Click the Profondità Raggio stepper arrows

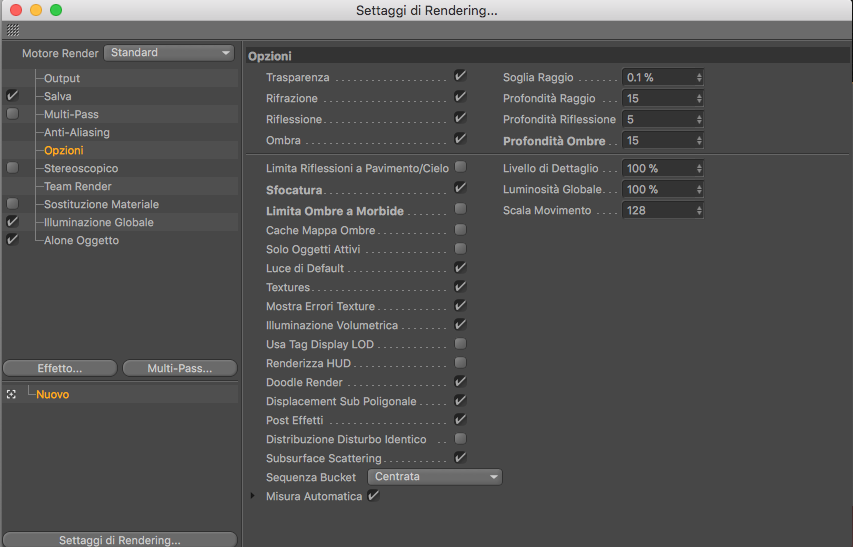pyautogui.click(x=699, y=98)
